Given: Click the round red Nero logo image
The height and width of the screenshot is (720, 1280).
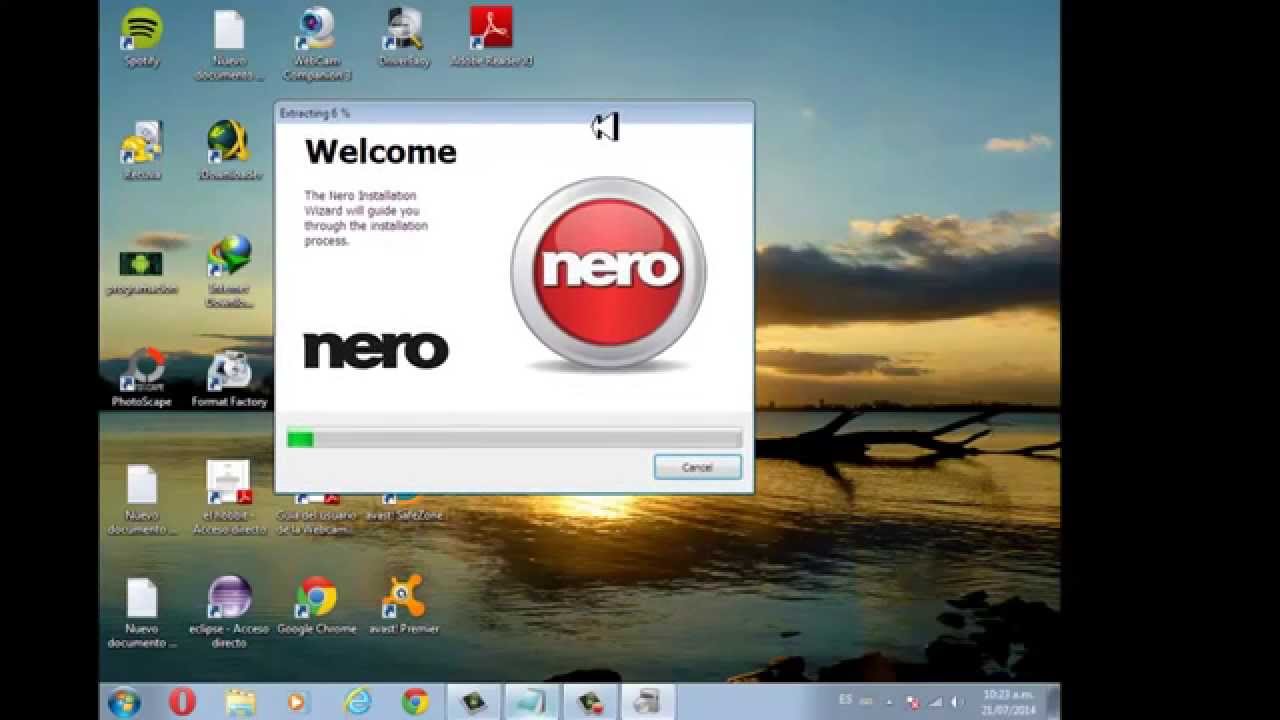Looking at the screenshot, I should point(608,272).
